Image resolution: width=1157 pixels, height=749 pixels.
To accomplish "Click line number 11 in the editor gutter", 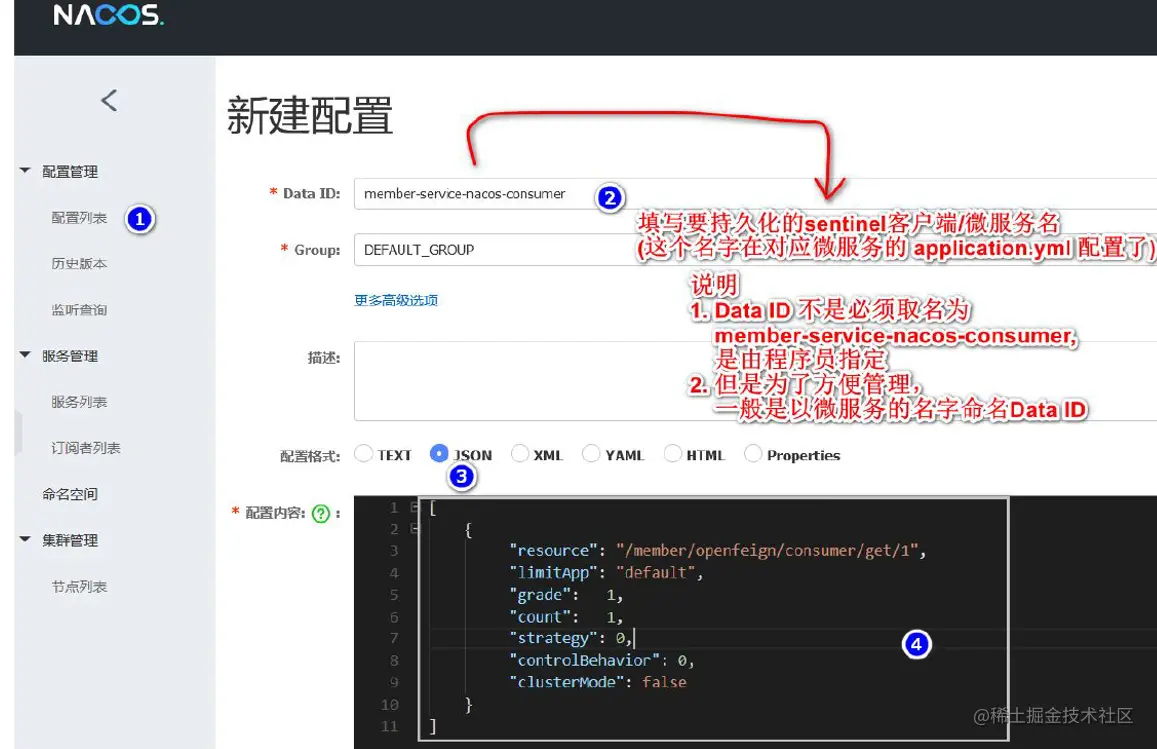I will (390, 726).
